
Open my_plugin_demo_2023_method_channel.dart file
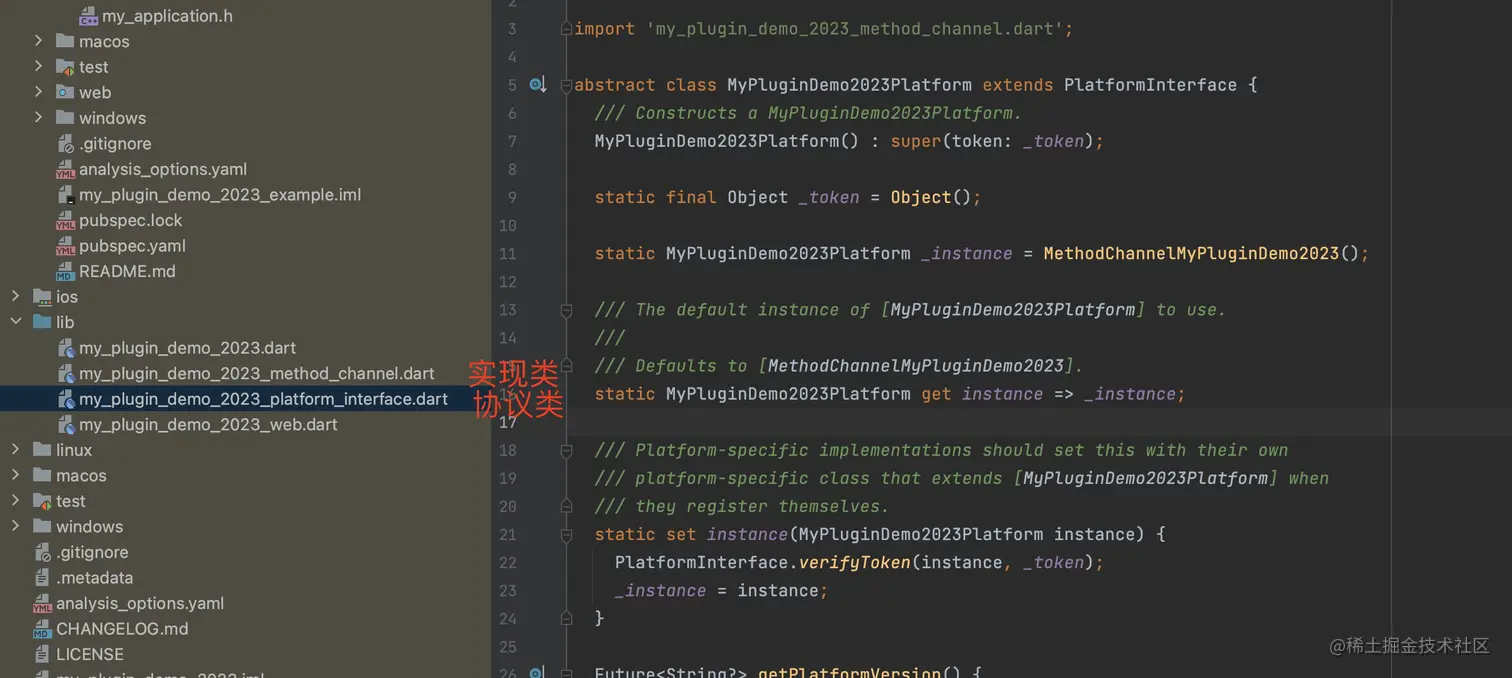pyautogui.click(x=257, y=373)
